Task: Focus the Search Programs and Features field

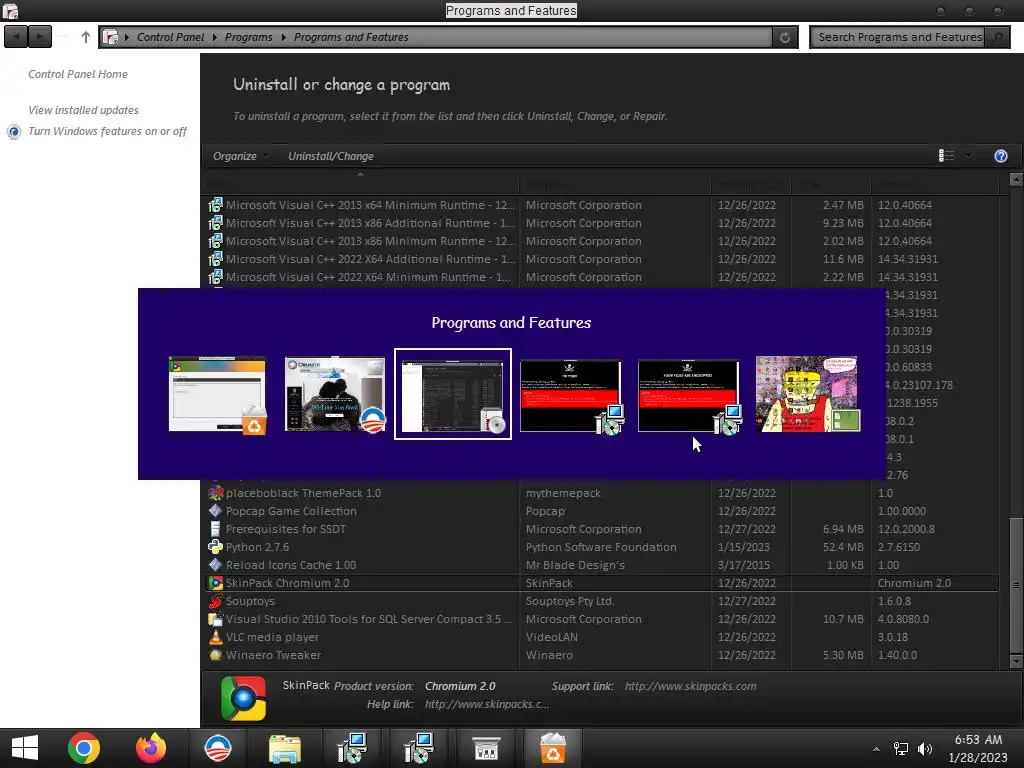Action: [900, 37]
